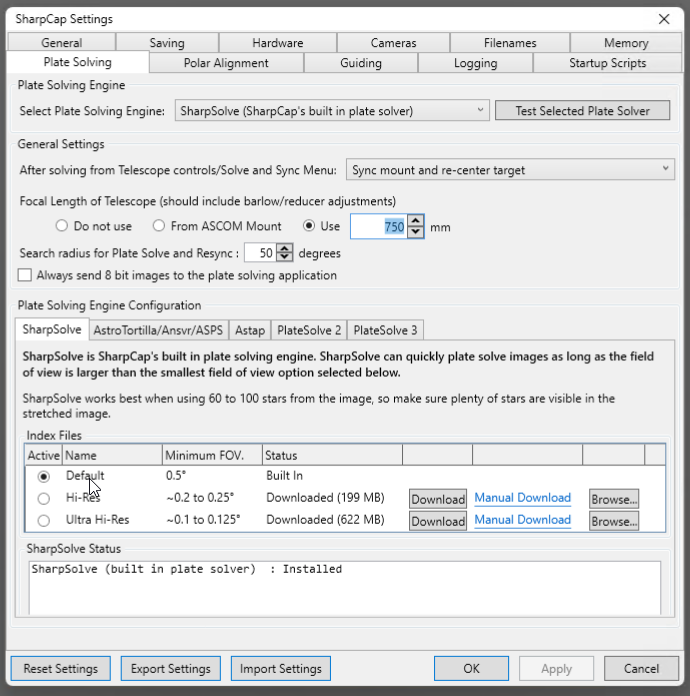Screen dimensions: 690x696
Task: Close the SharpCap Settings dialog
Action: [664, 19]
